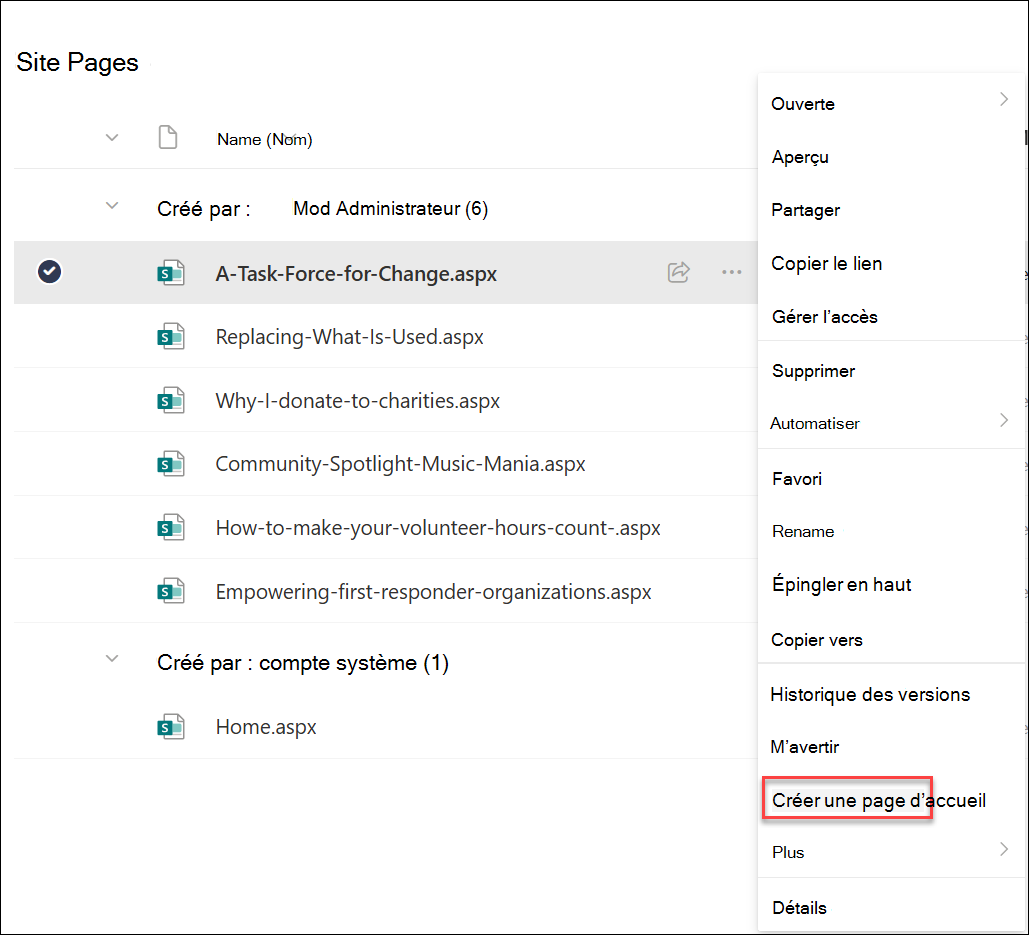Image resolution: width=1029 pixels, height=935 pixels.
Task: Open Community-Spotlight-Music-Mania.aspx page link
Action: coord(400,464)
